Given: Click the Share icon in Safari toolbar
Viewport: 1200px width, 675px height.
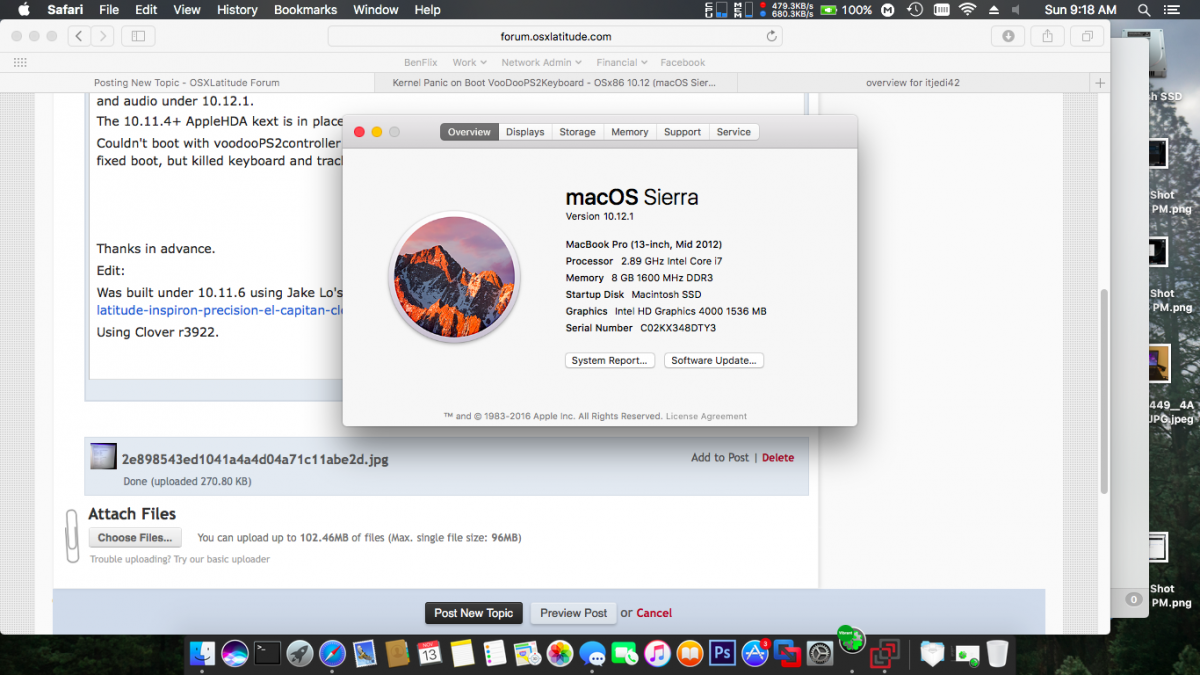Looking at the screenshot, I should (1047, 36).
